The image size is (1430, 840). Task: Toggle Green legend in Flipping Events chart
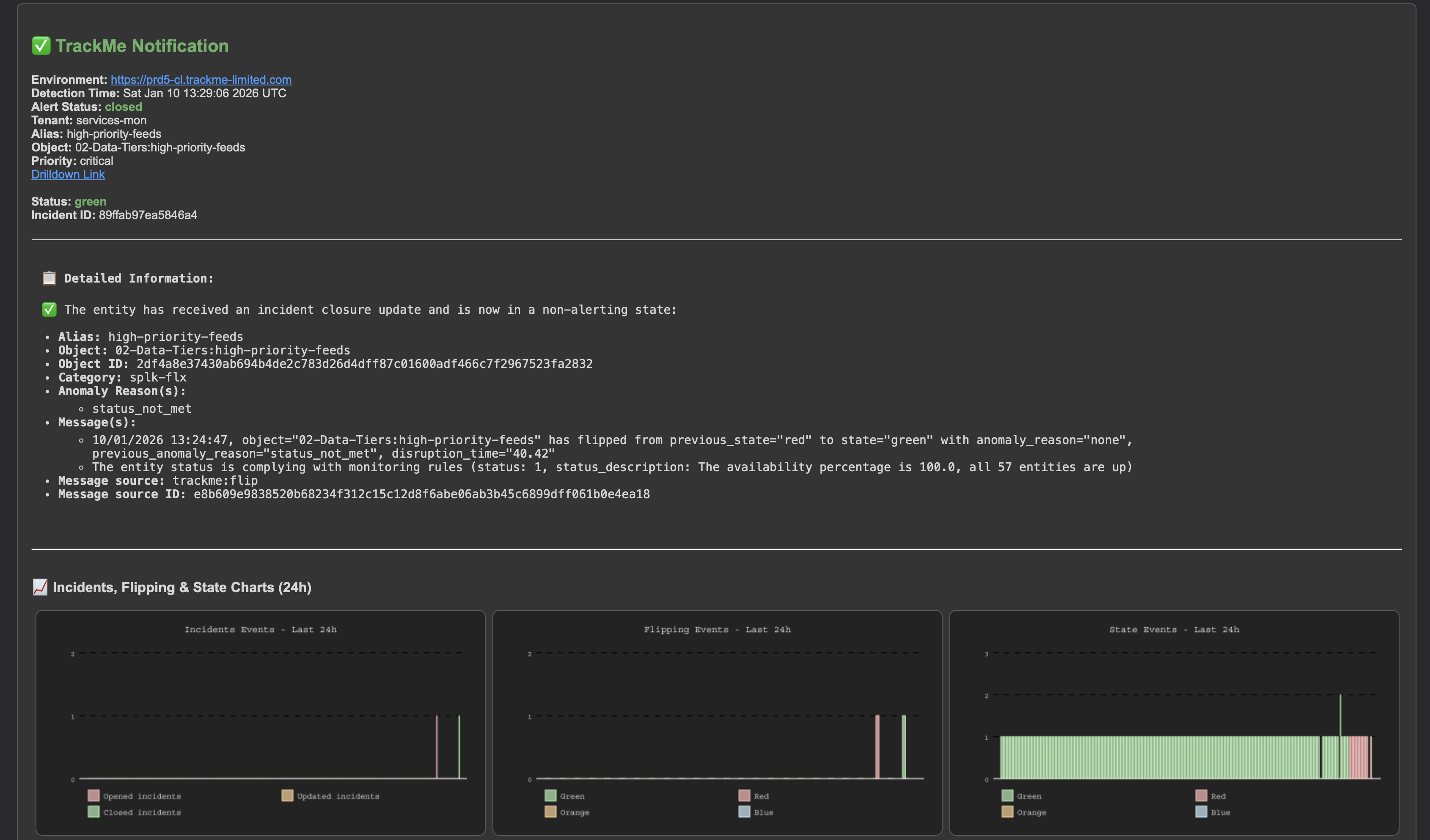[x=550, y=796]
